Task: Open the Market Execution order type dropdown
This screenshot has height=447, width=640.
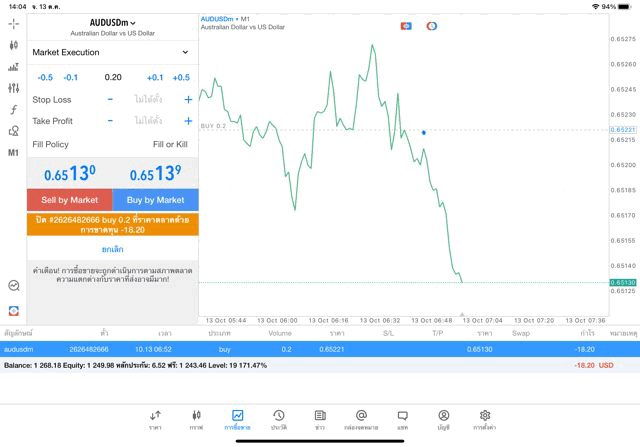Action: coord(111,52)
